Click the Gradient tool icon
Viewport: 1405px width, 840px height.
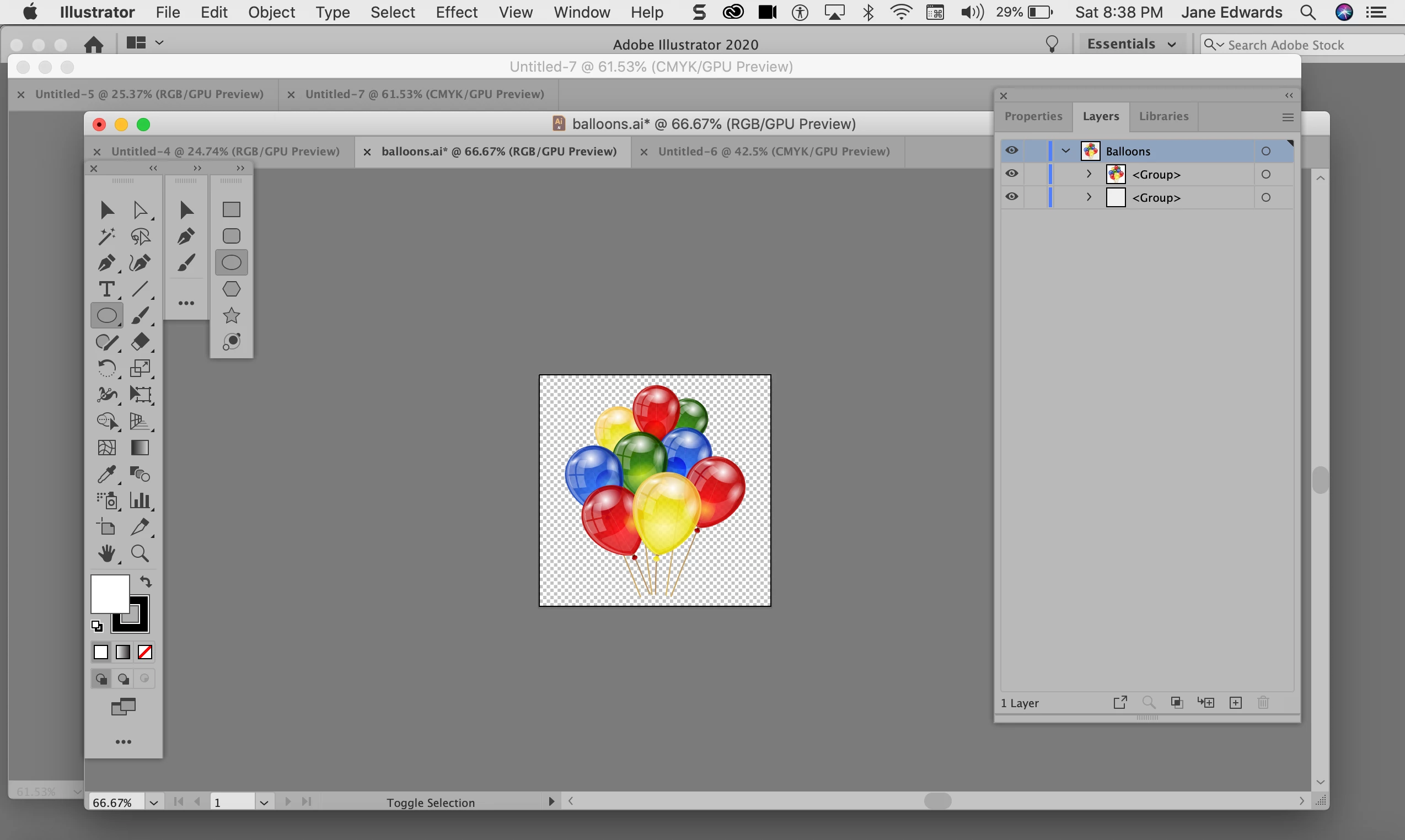tap(140, 448)
